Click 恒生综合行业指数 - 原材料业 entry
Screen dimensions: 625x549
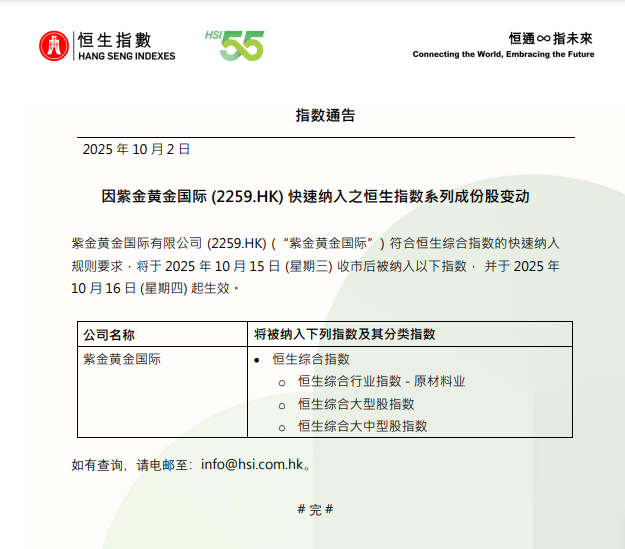click(381, 381)
